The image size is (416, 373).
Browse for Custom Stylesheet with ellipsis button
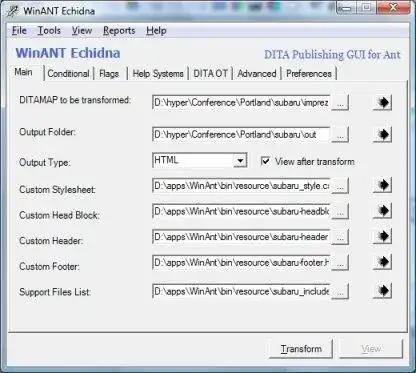(340, 186)
